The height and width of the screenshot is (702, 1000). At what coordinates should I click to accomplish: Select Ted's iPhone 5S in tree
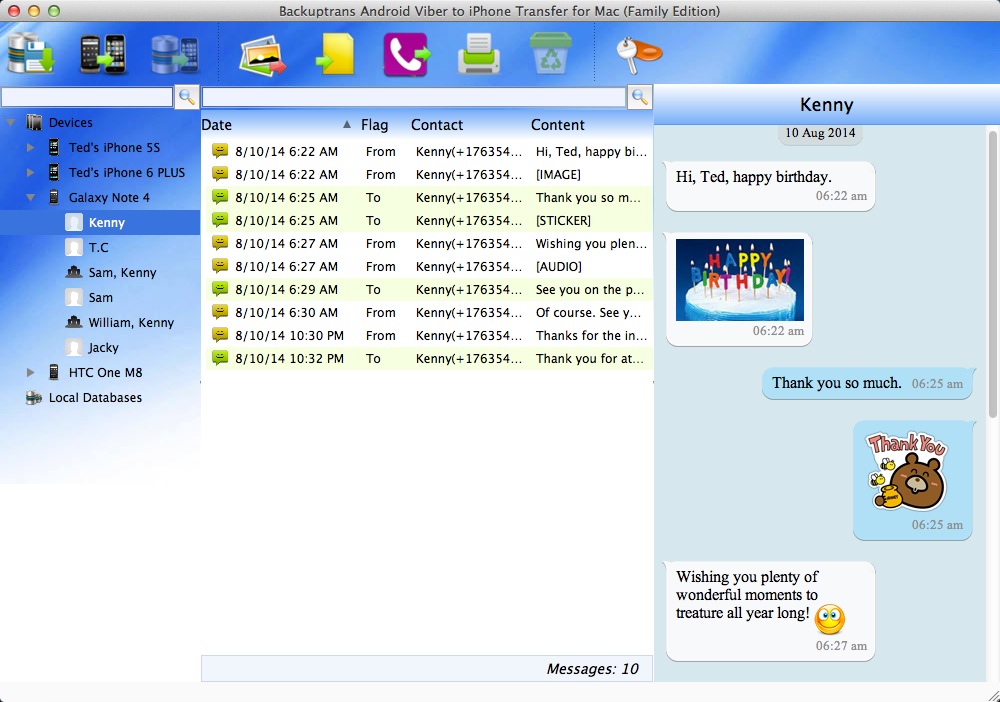tap(114, 147)
